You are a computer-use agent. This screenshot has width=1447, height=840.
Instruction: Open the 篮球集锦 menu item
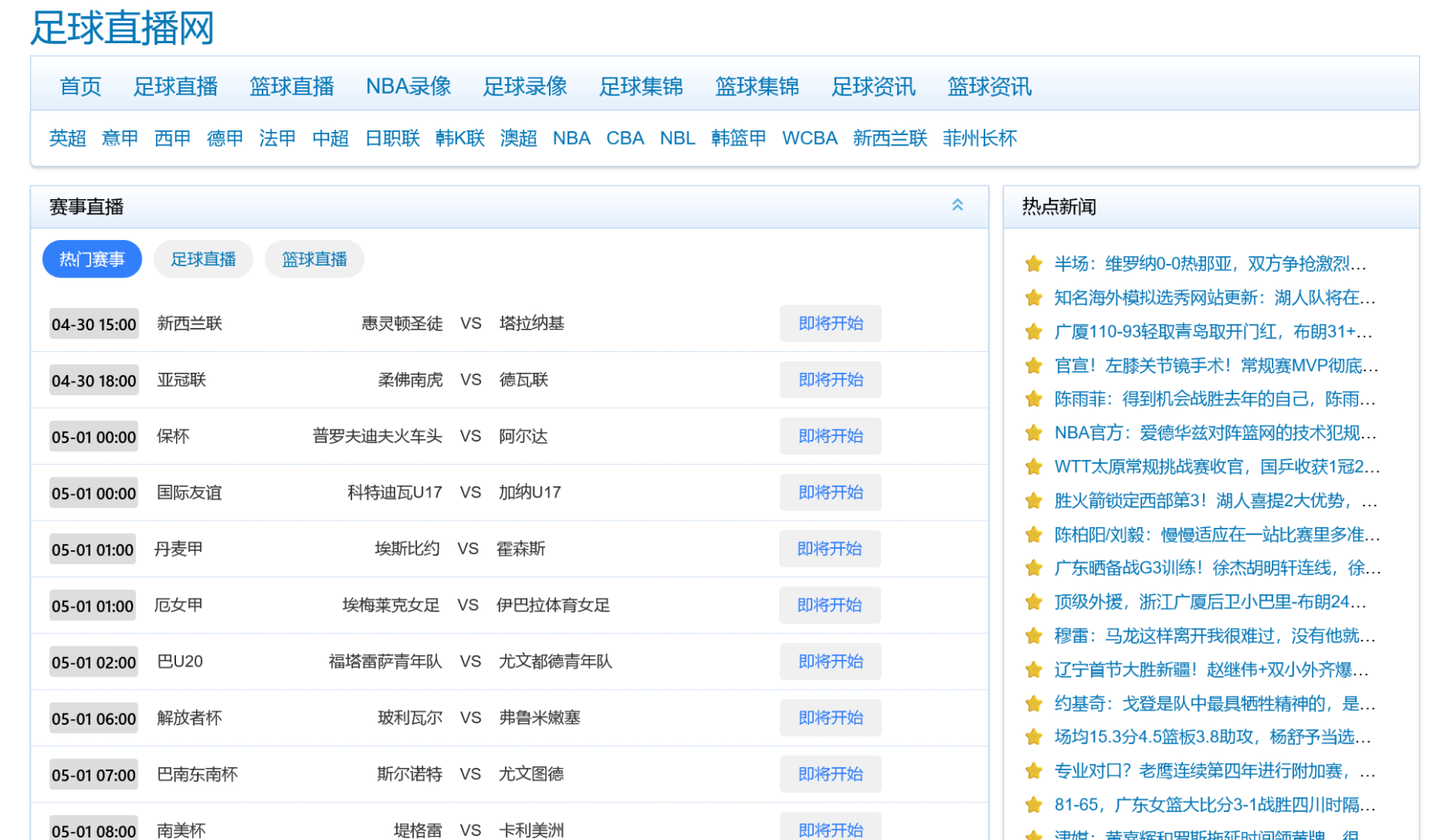click(757, 86)
